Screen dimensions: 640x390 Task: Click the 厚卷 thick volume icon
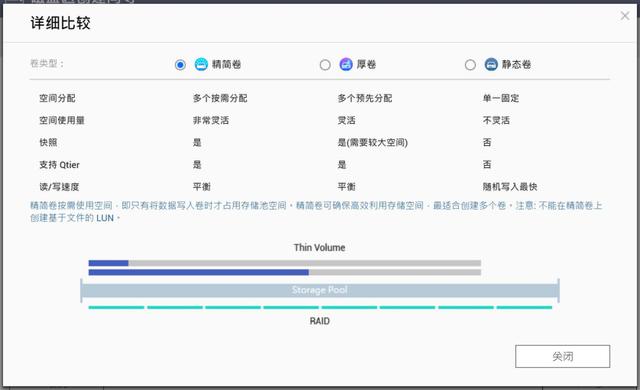point(346,64)
